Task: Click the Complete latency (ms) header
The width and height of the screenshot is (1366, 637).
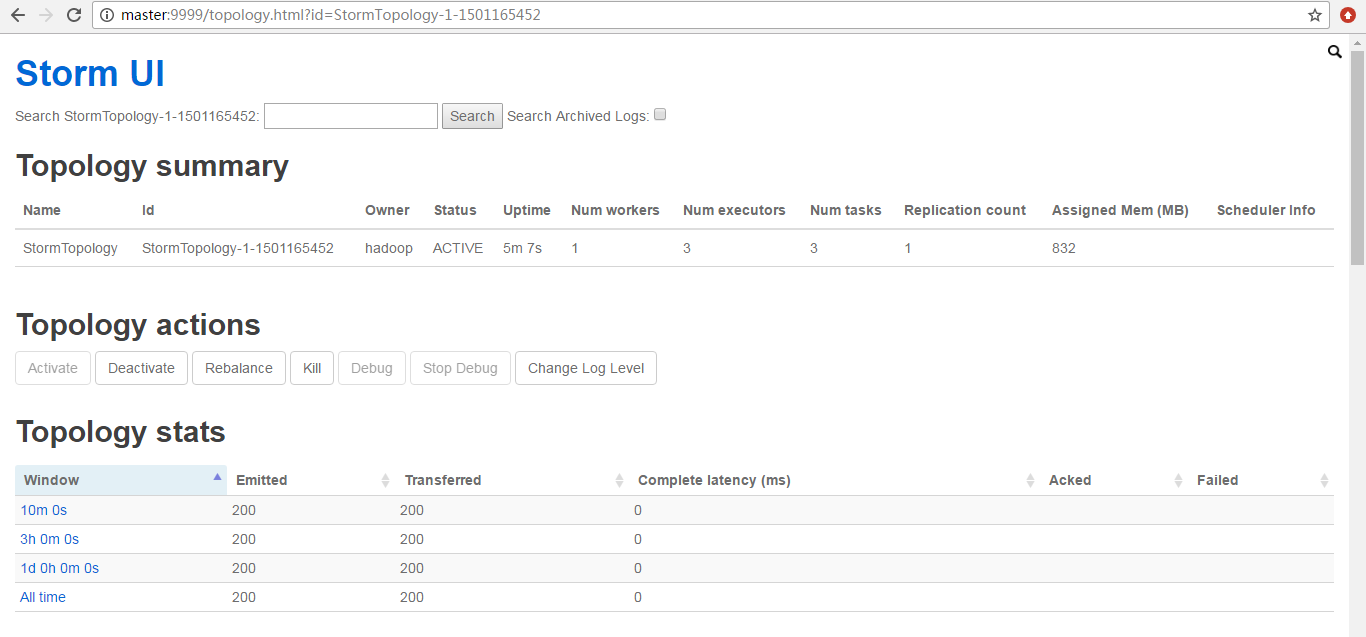Action: [x=834, y=480]
